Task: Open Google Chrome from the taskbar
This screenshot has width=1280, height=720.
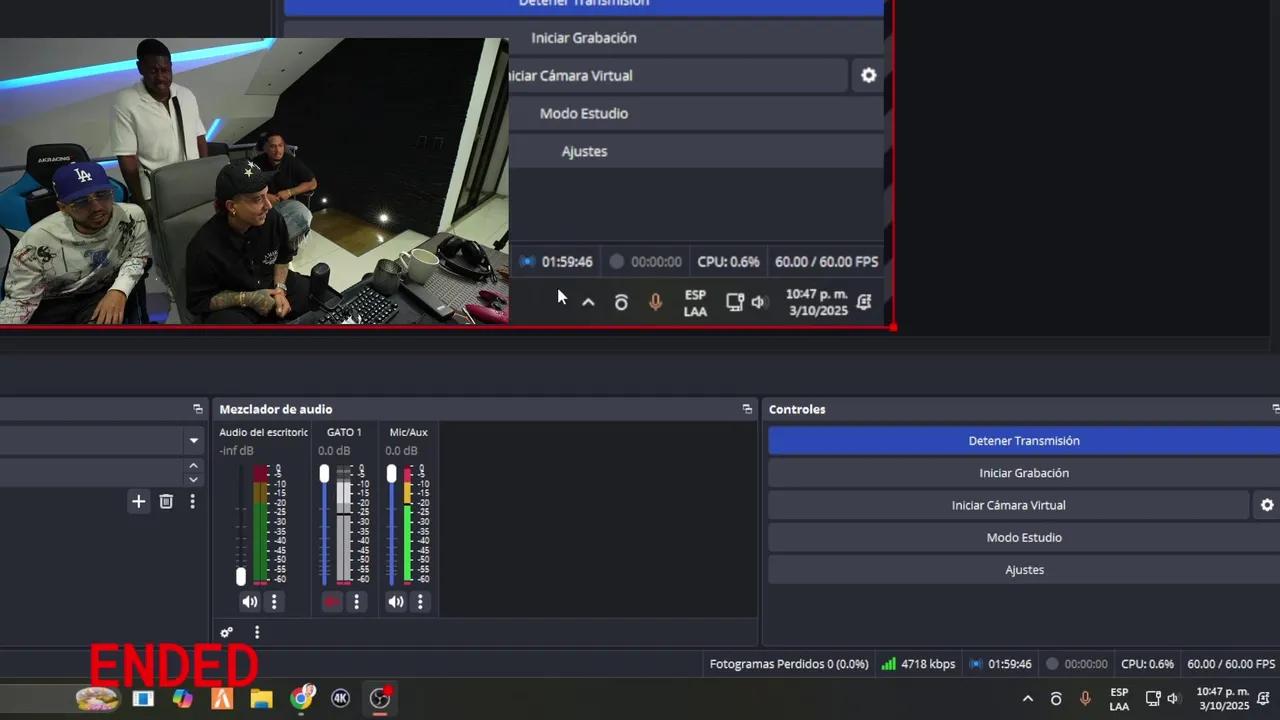Action: pyautogui.click(x=301, y=698)
